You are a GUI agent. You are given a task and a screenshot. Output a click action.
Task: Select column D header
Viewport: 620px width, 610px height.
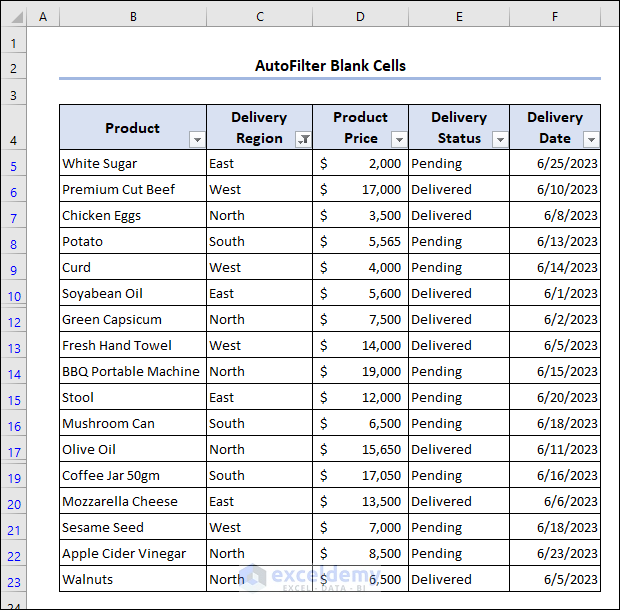coord(360,17)
